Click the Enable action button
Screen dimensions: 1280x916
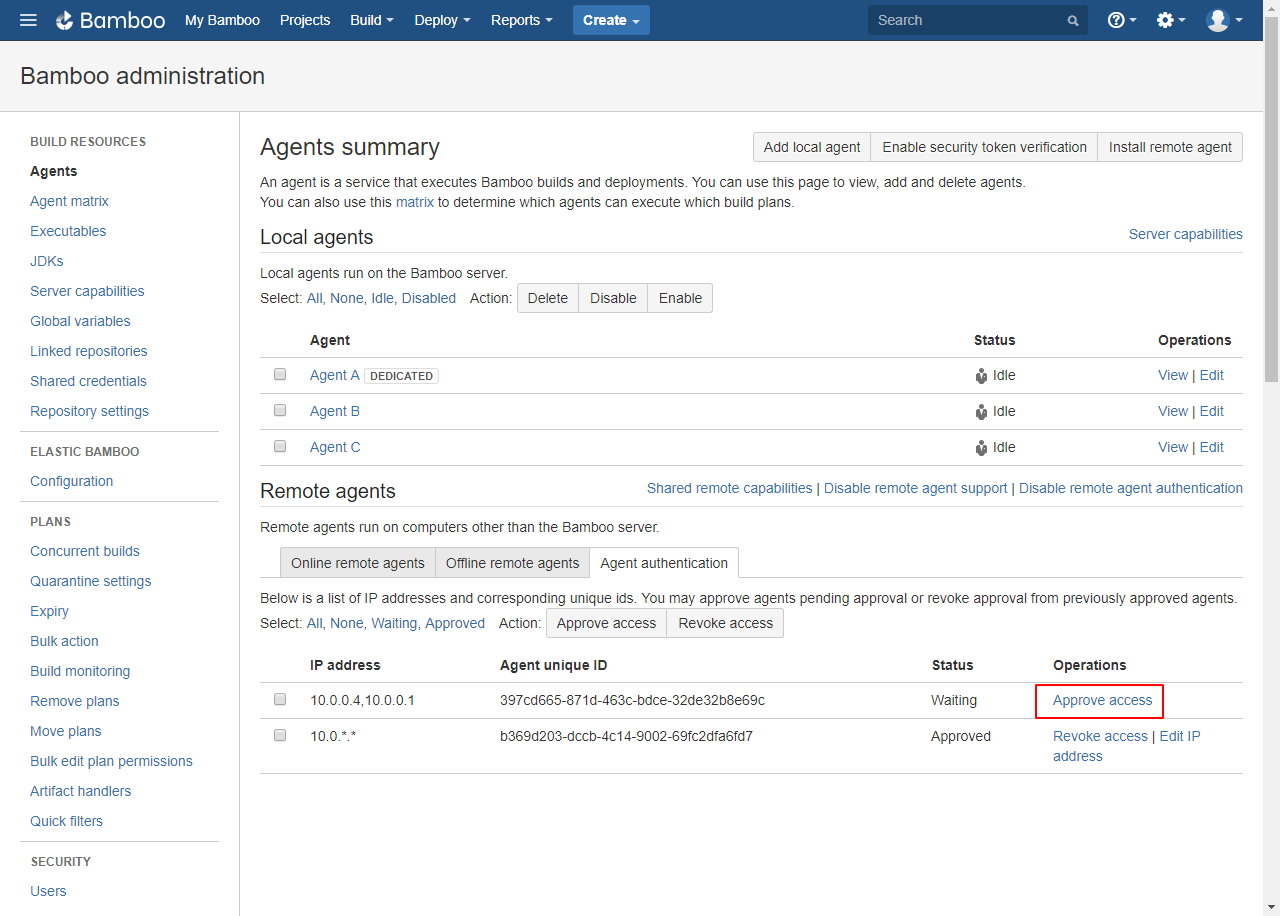680,298
